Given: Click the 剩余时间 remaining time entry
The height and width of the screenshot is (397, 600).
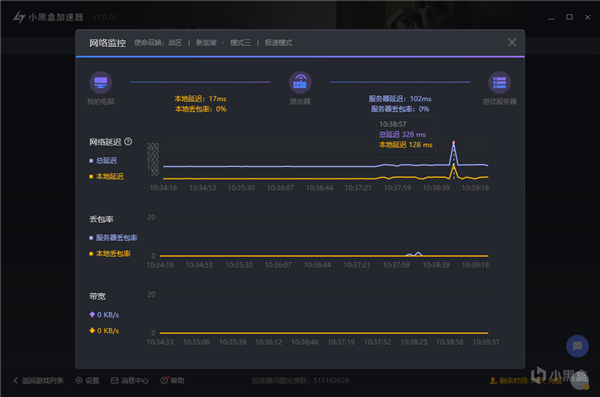Looking at the screenshot, I should point(525,381).
